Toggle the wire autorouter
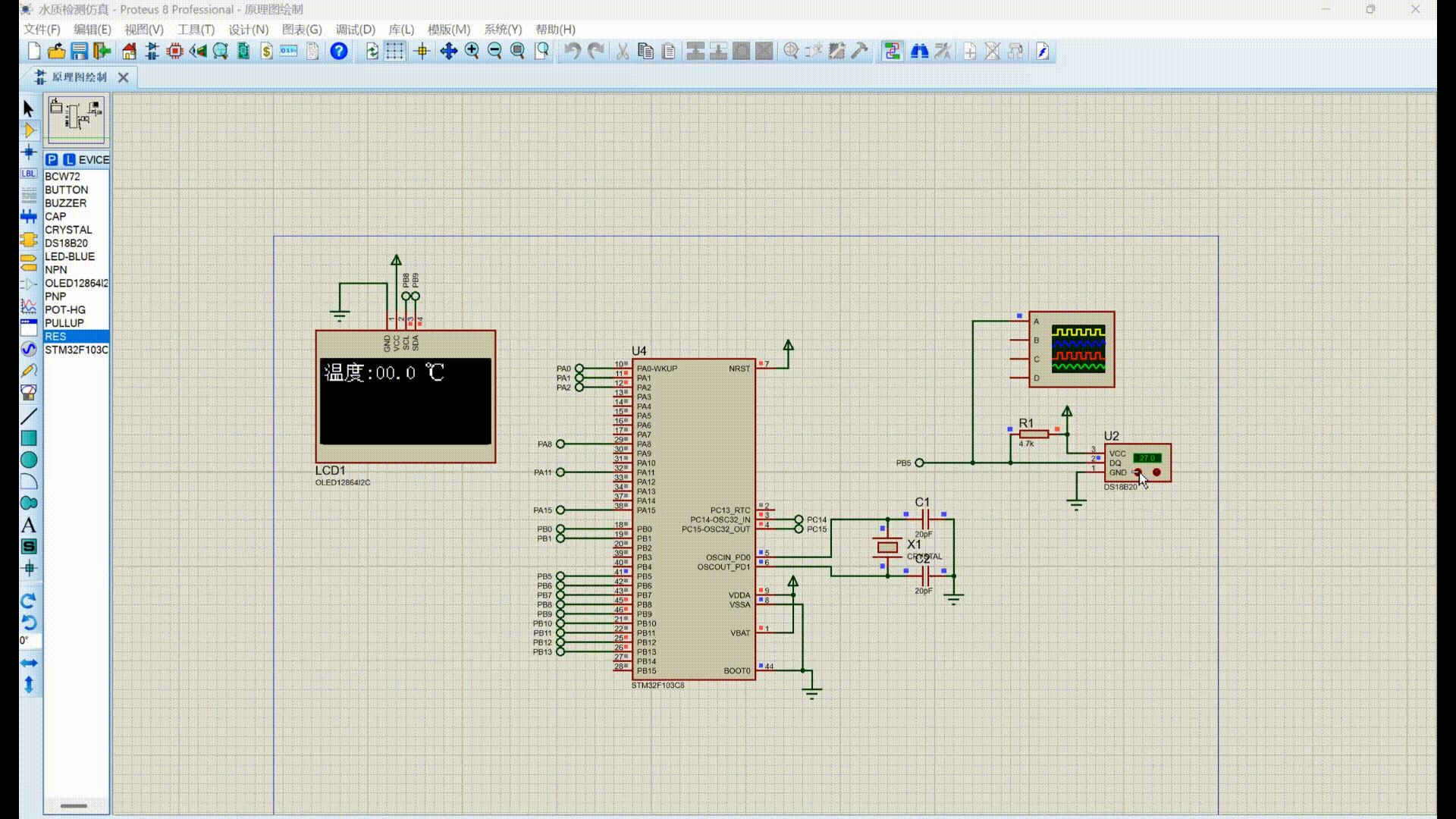Viewport: 1456px width, 819px height. coord(892,51)
